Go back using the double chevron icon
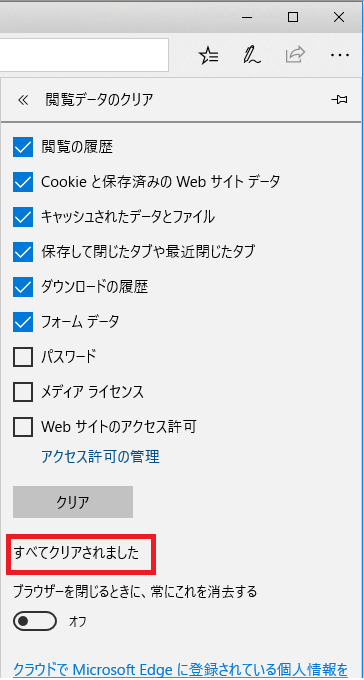The width and height of the screenshot is (364, 680). (x=23, y=101)
